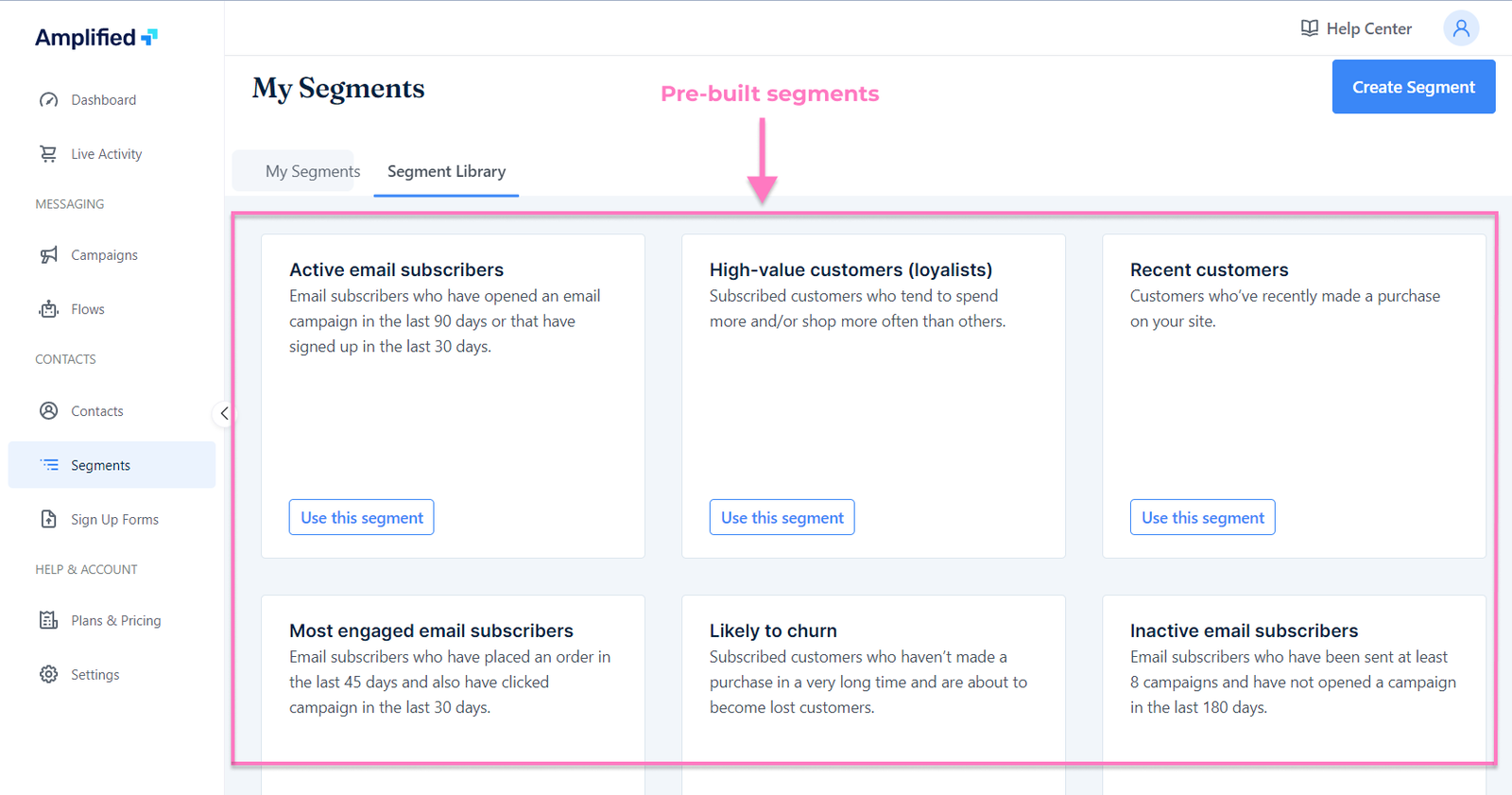Click the Contacts person icon
Image resolution: width=1512 pixels, height=795 pixels.
pos(49,411)
